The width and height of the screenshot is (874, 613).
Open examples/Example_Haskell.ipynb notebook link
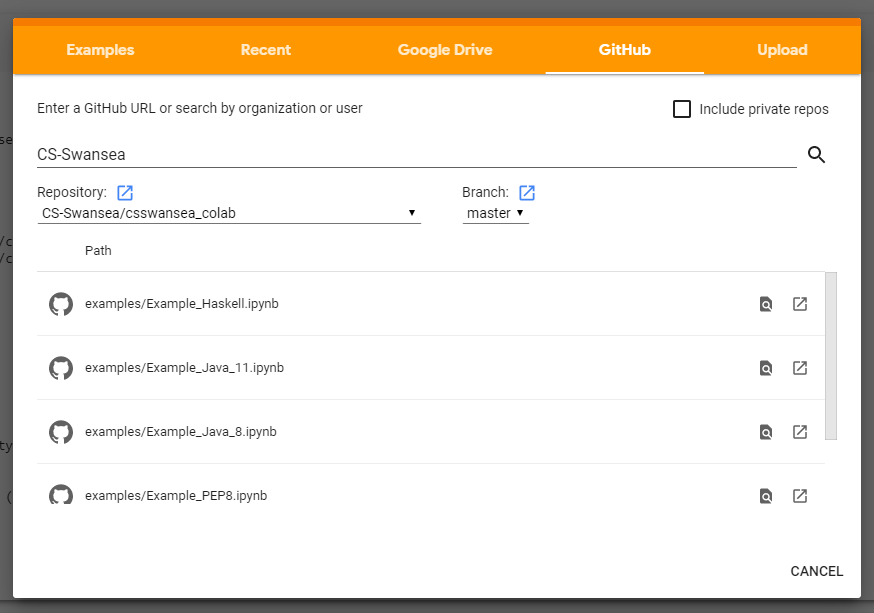182,304
